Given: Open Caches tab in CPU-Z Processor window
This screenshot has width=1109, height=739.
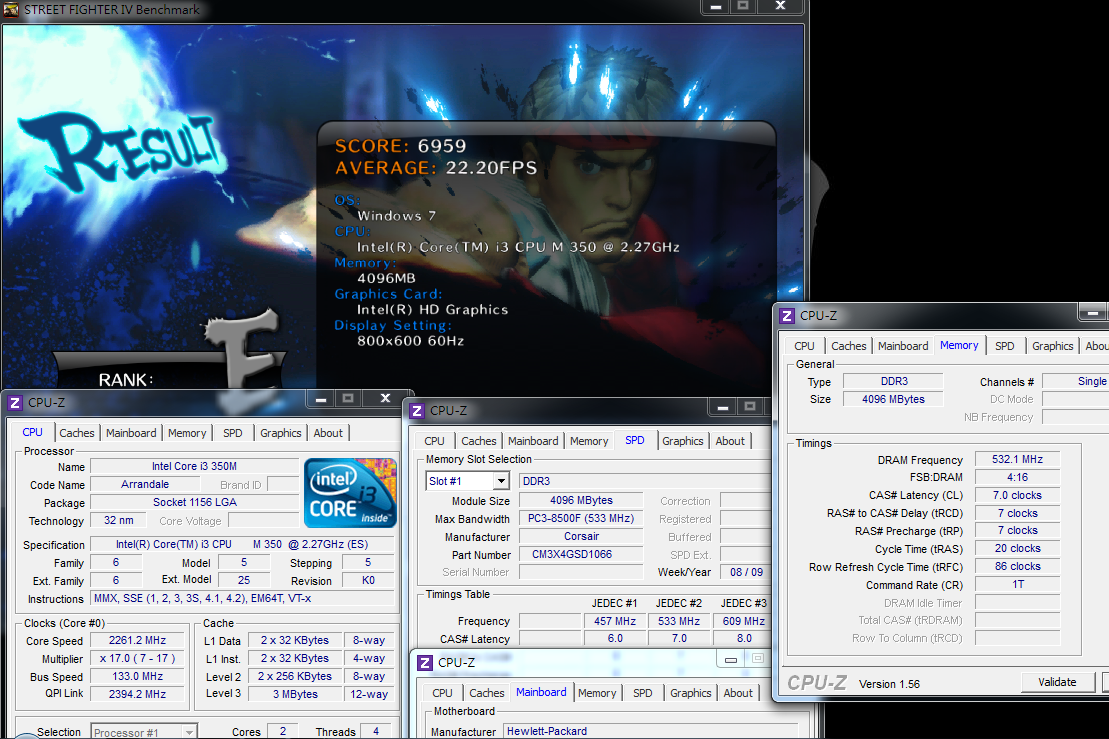Looking at the screenshot, I should pos(76,433).
